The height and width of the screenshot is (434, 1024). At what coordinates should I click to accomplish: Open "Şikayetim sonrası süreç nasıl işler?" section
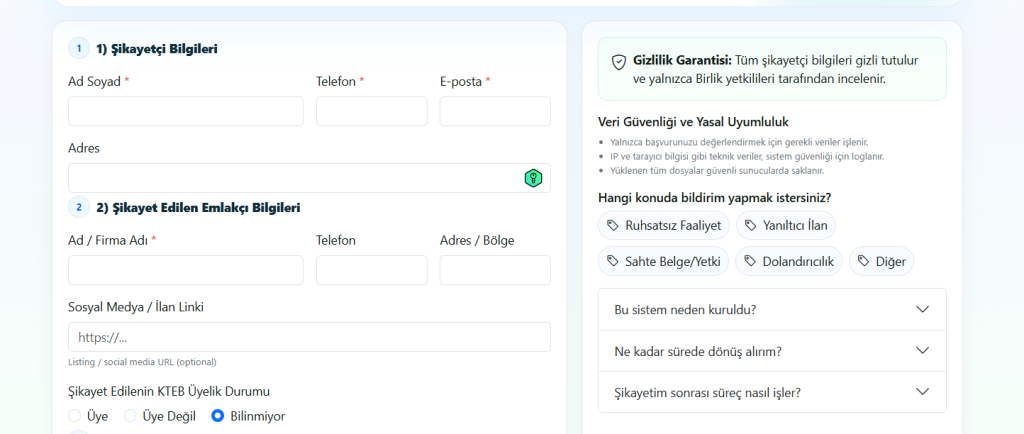point(771,392)
